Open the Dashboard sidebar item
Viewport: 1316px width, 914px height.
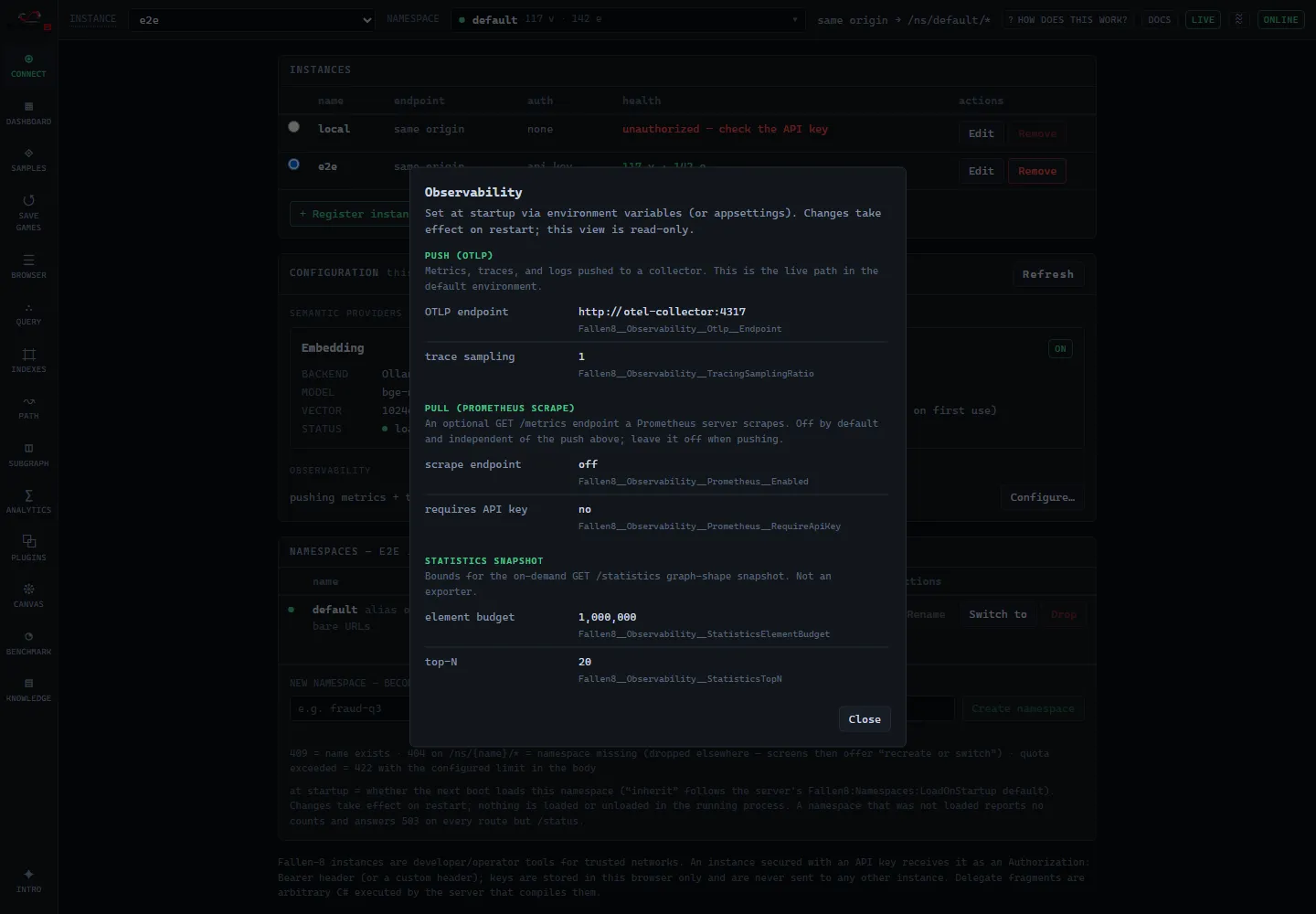click(28, 113)
